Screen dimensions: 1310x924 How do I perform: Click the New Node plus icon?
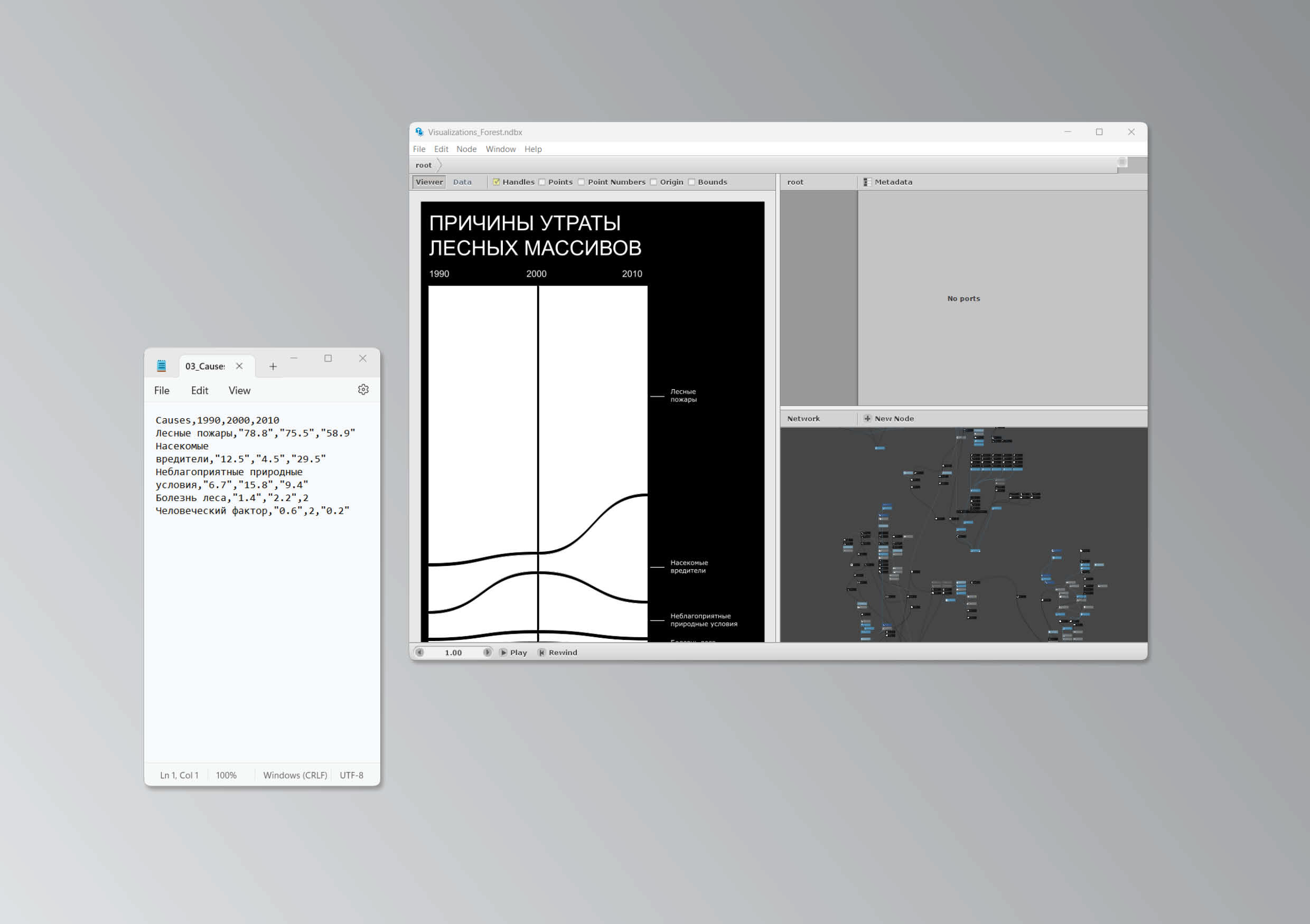click(867, 419)
